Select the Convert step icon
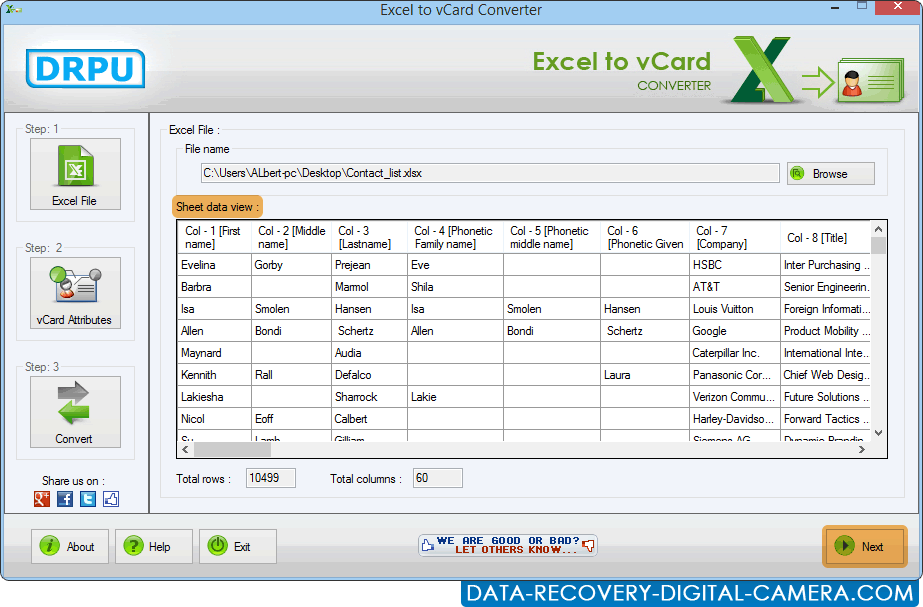This screenshot has width=923, height=607. [75, 411]
